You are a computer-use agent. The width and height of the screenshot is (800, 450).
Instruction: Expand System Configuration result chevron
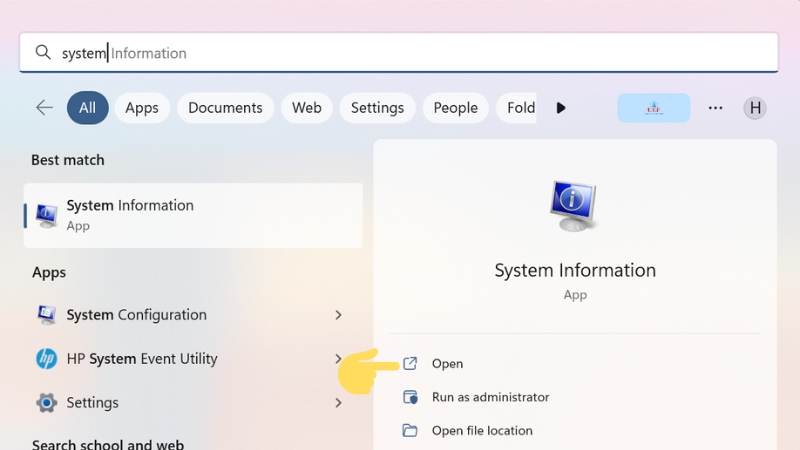338,315
